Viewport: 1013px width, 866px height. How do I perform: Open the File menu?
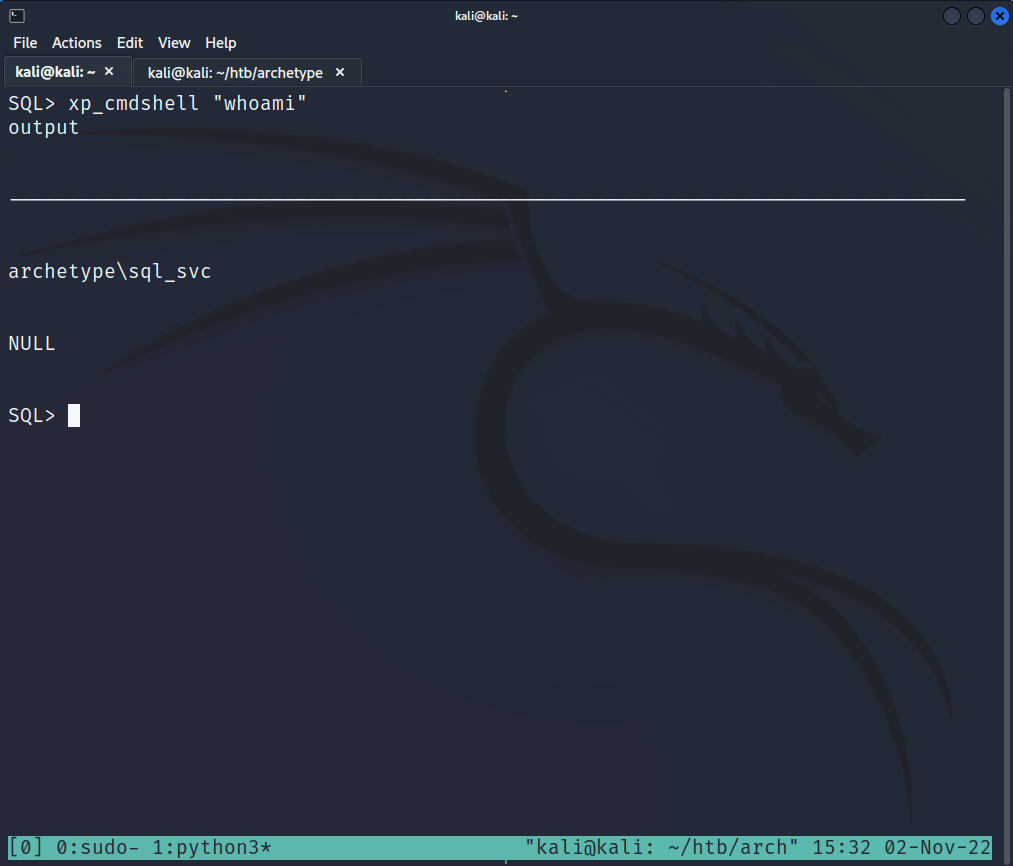[25, 43]
